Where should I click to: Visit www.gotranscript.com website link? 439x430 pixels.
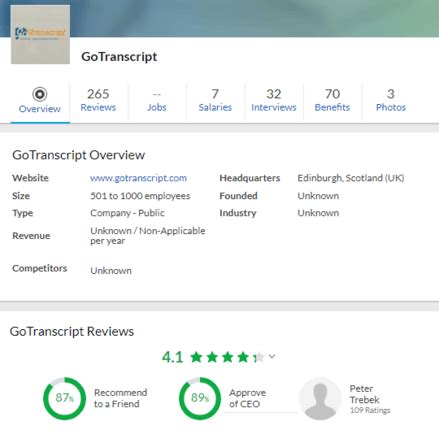point(138,178)
